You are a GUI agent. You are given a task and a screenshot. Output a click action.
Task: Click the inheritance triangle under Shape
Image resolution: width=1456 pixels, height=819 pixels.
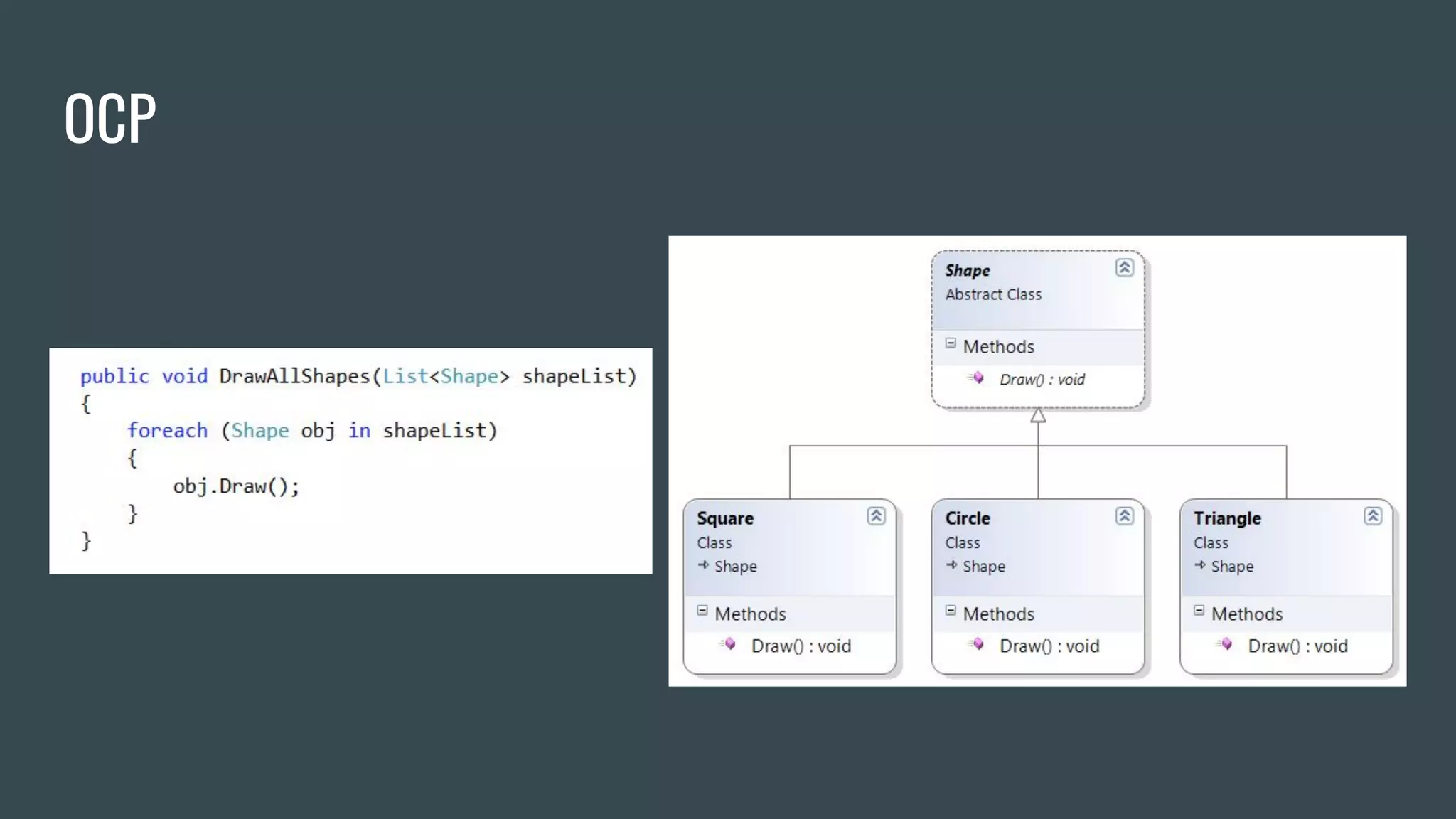pos(1038,416)
